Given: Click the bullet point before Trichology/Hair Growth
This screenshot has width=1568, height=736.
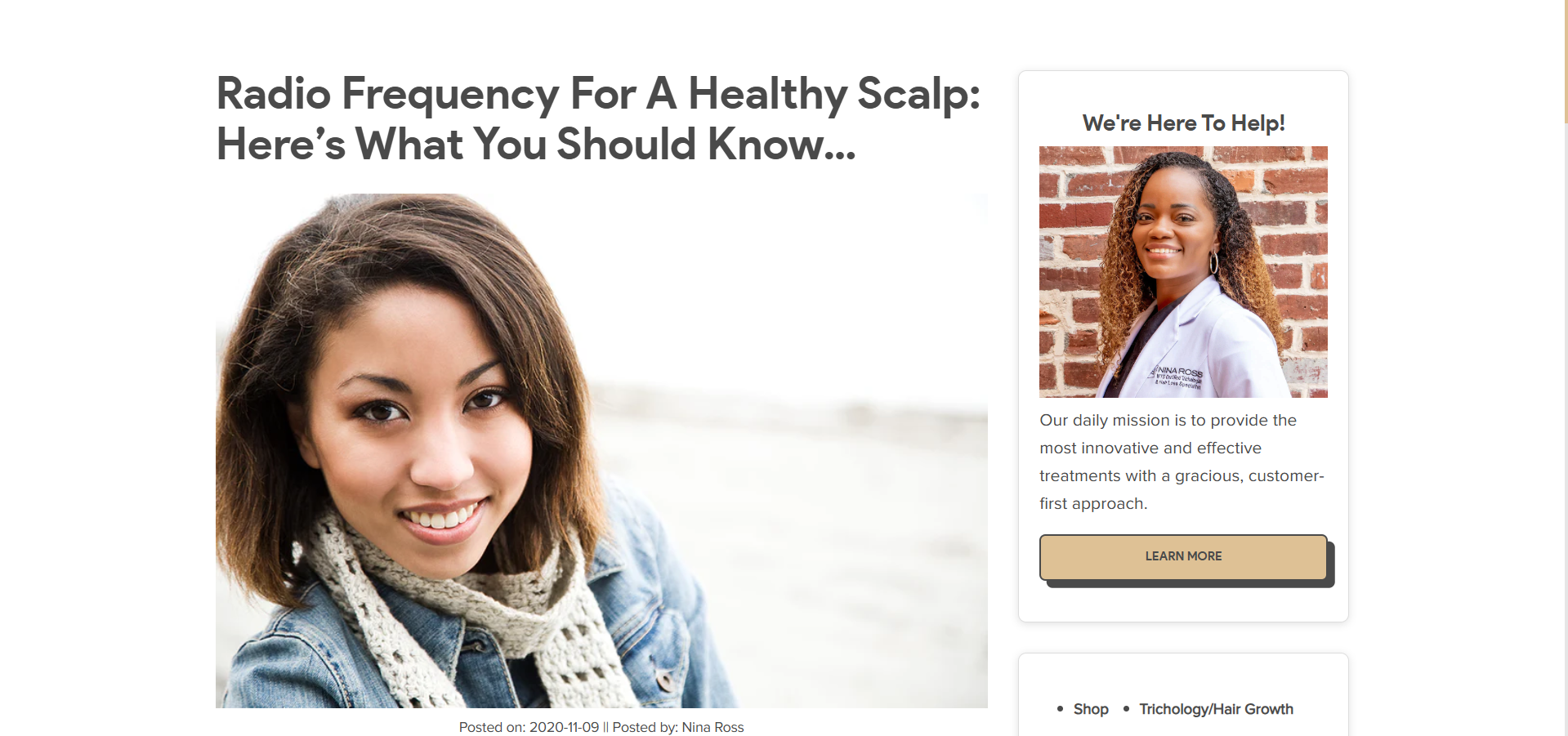Looking at the screenshot, I should click(x=1126, y=709).
